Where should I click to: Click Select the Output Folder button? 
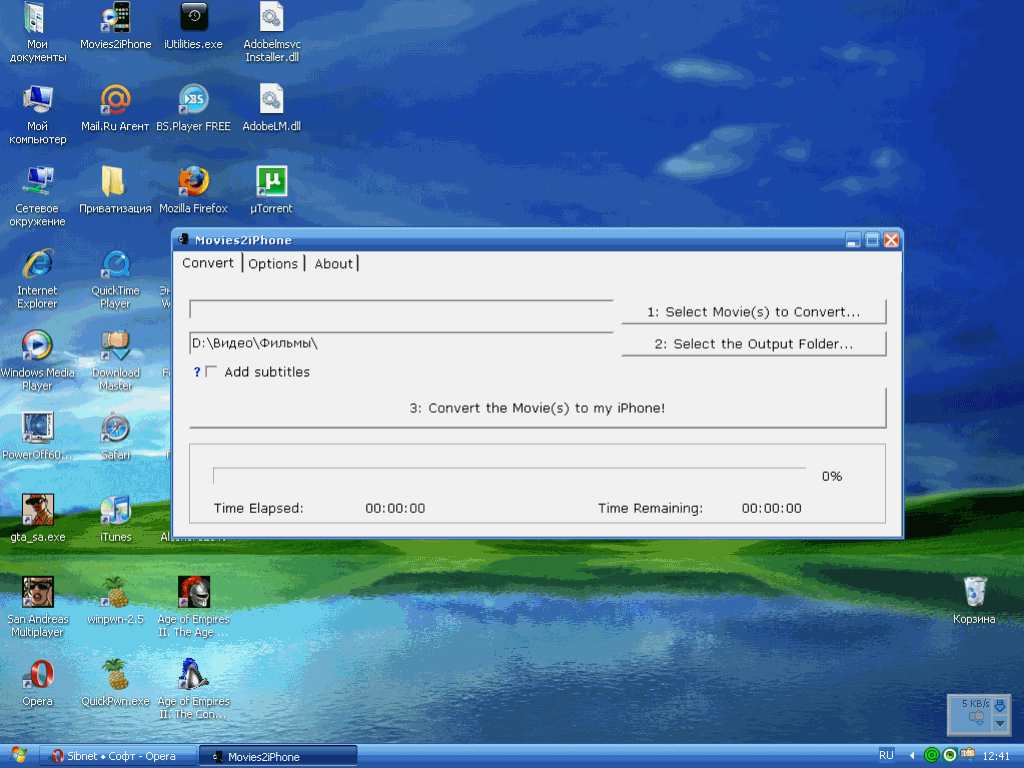click(x=753, y=344)
